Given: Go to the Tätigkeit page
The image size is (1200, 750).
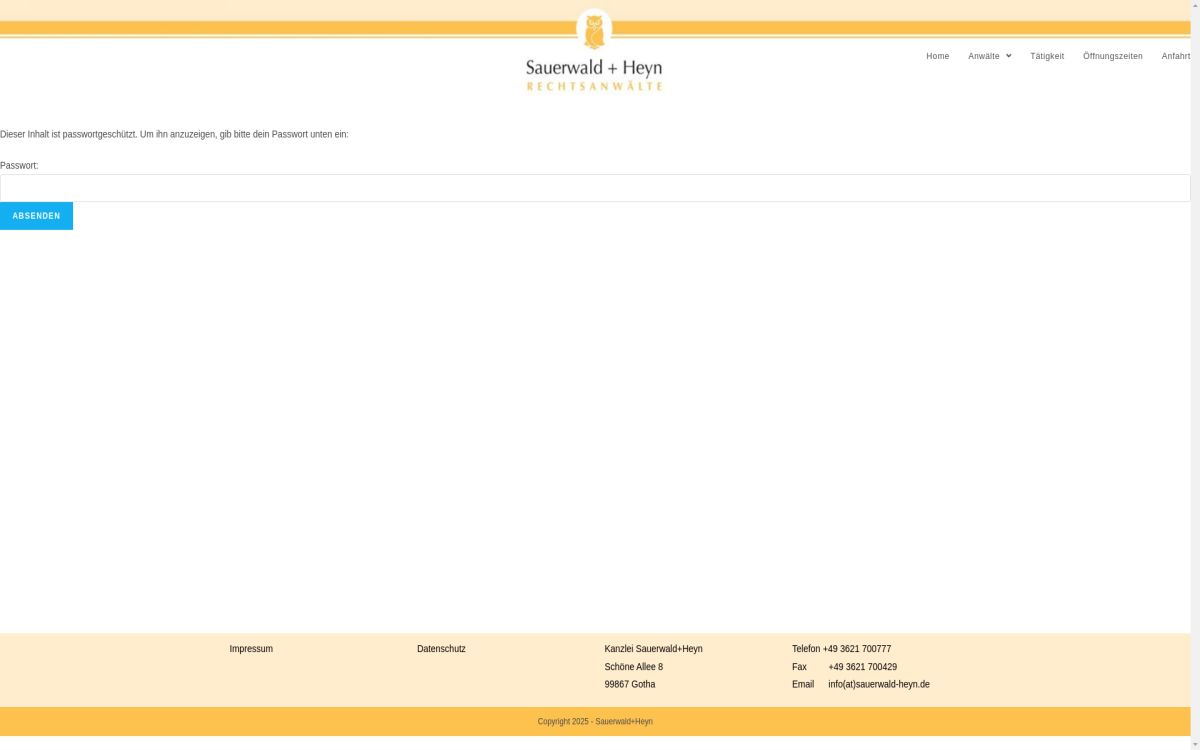Looking at the screenshot, I should point(1047,56).
